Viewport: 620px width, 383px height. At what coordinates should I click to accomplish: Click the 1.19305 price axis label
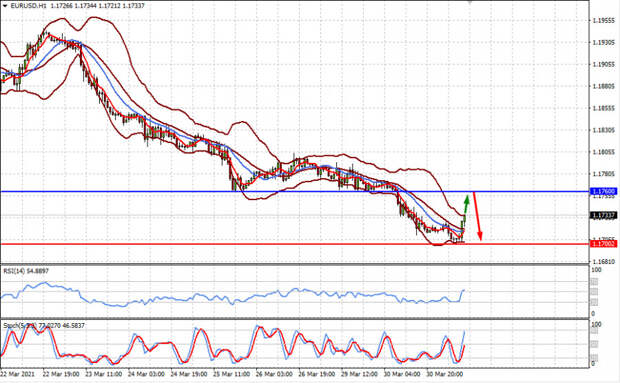tap(604, 42)
